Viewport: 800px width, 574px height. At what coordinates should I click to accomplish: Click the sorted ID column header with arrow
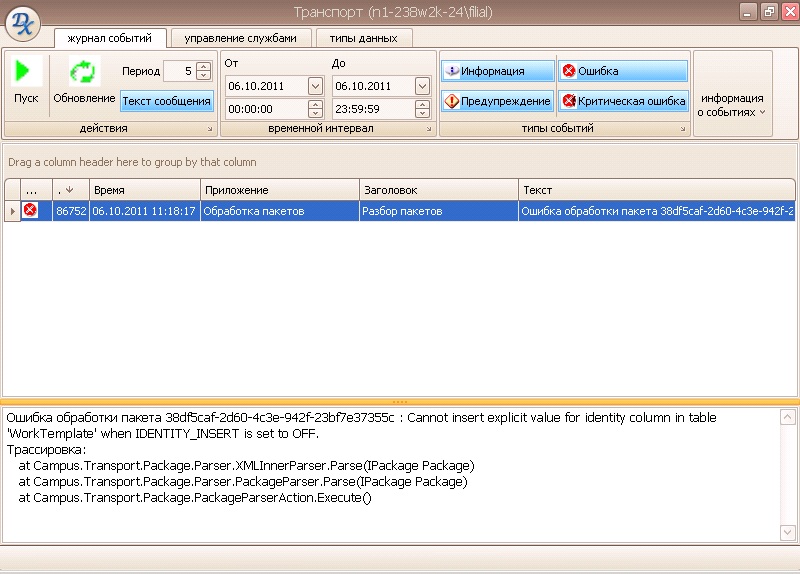pos(71,190)
